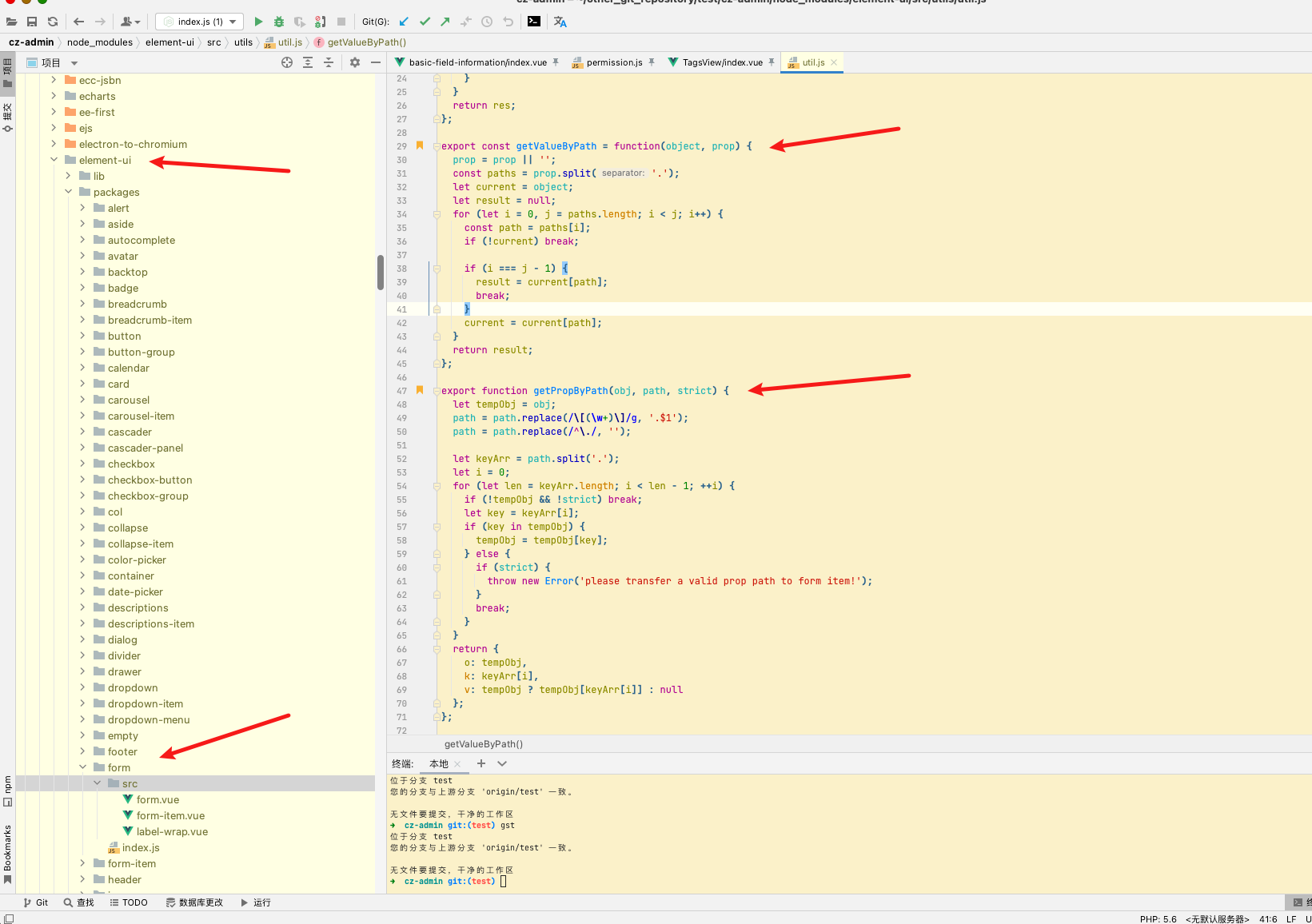Click the Run with Coverage icon
The image size is (1312, 924).
[x=300, y=22]
